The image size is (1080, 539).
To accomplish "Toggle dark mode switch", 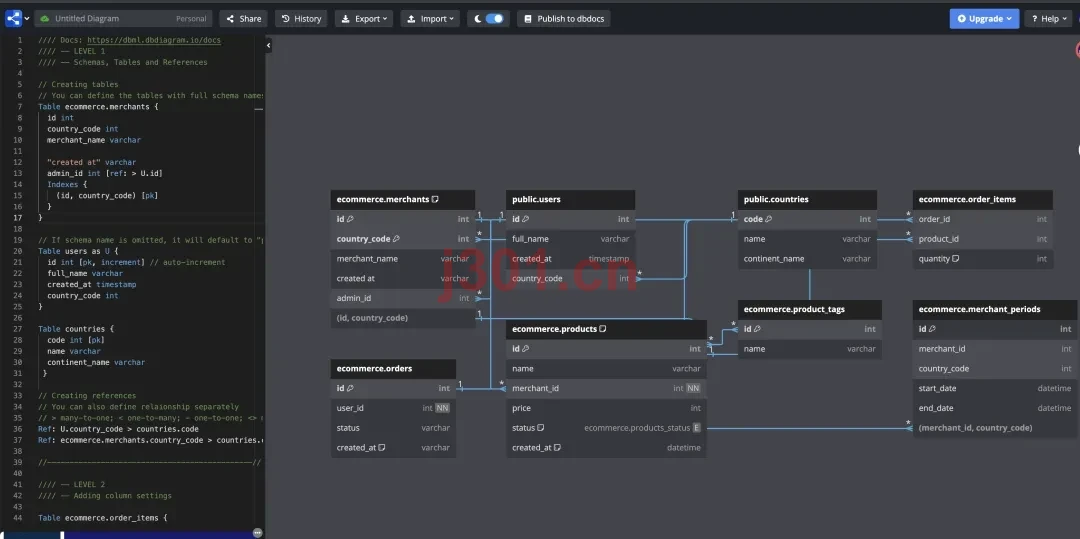I will [494, 19].
